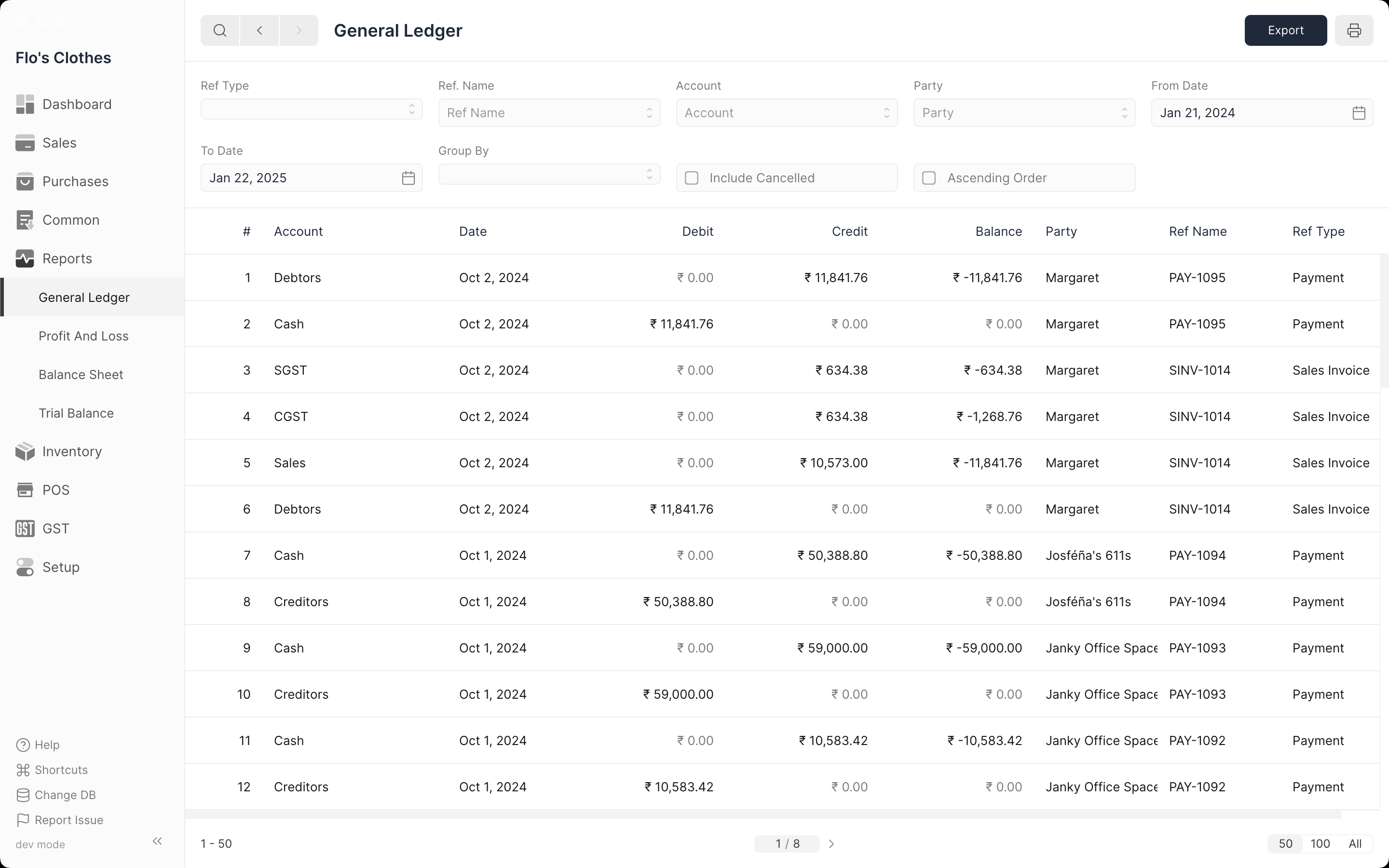
Task: Switch to Profit And Loss report
Action: (x=83, y=336)
